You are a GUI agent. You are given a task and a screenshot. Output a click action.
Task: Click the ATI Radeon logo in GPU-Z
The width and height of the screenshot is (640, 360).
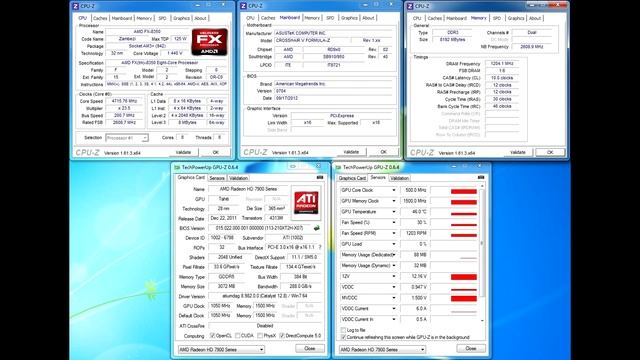[306, 203]
